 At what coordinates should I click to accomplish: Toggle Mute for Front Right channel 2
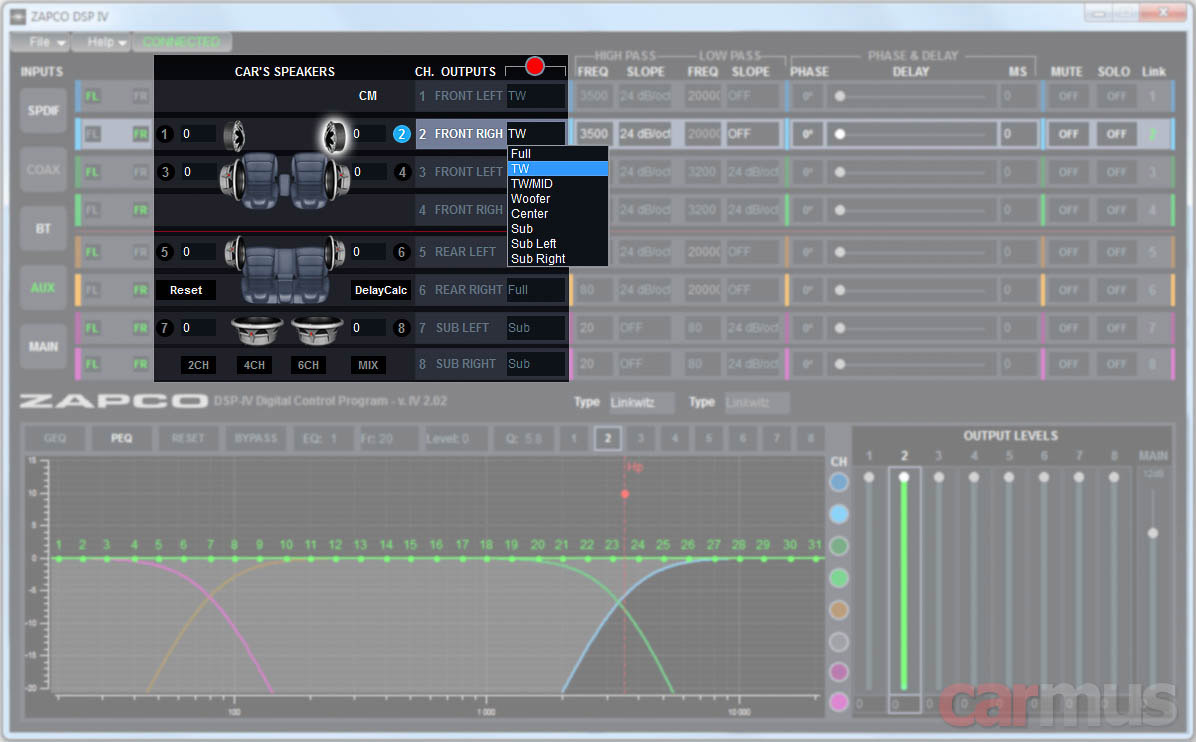pos(1068,134)
